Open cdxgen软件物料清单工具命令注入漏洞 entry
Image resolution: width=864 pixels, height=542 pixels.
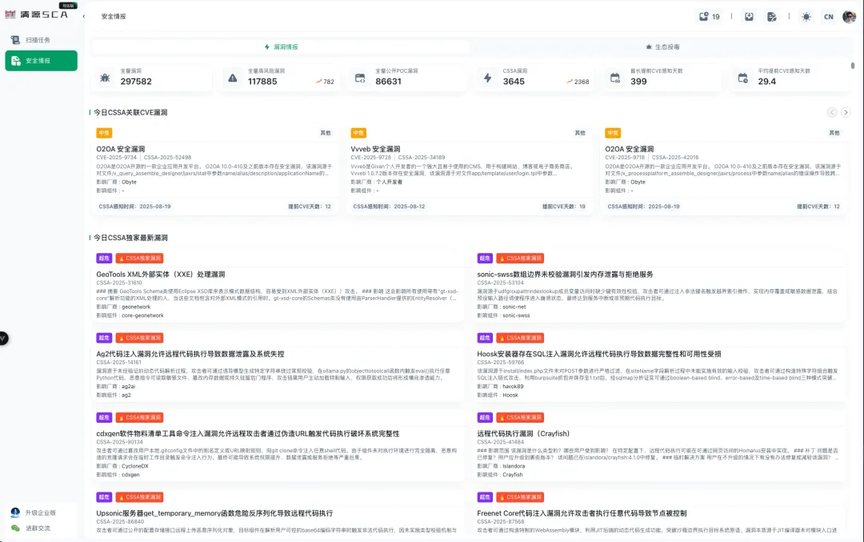(x=247, y=434)
